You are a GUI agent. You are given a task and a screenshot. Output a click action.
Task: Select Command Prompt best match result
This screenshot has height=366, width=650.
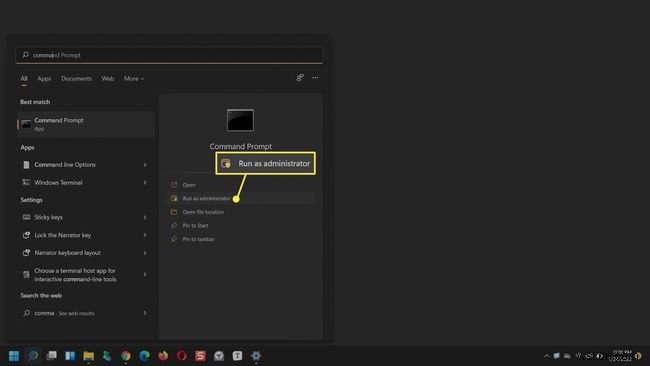(x=86, y=124)
